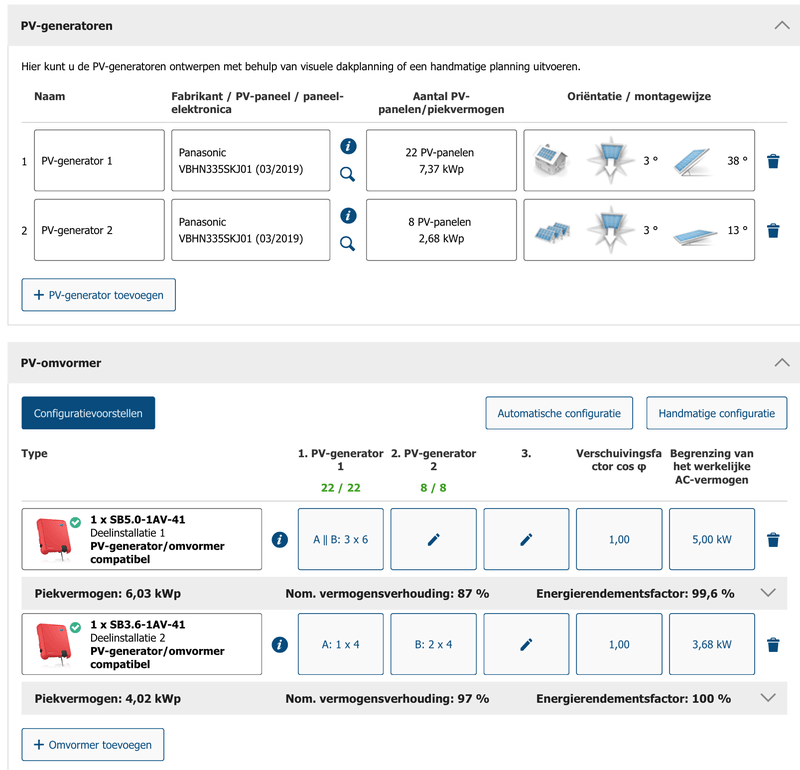800x770 pixels.
Task: Remove SB3.6-1AV-41 inverter with trash icon
Action: point(773,645)
